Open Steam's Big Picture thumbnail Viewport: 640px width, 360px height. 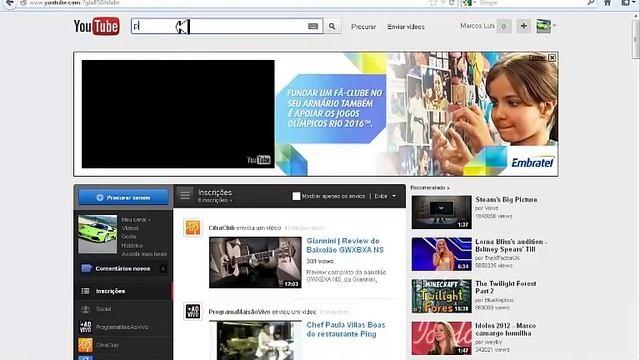click(441, 212)
